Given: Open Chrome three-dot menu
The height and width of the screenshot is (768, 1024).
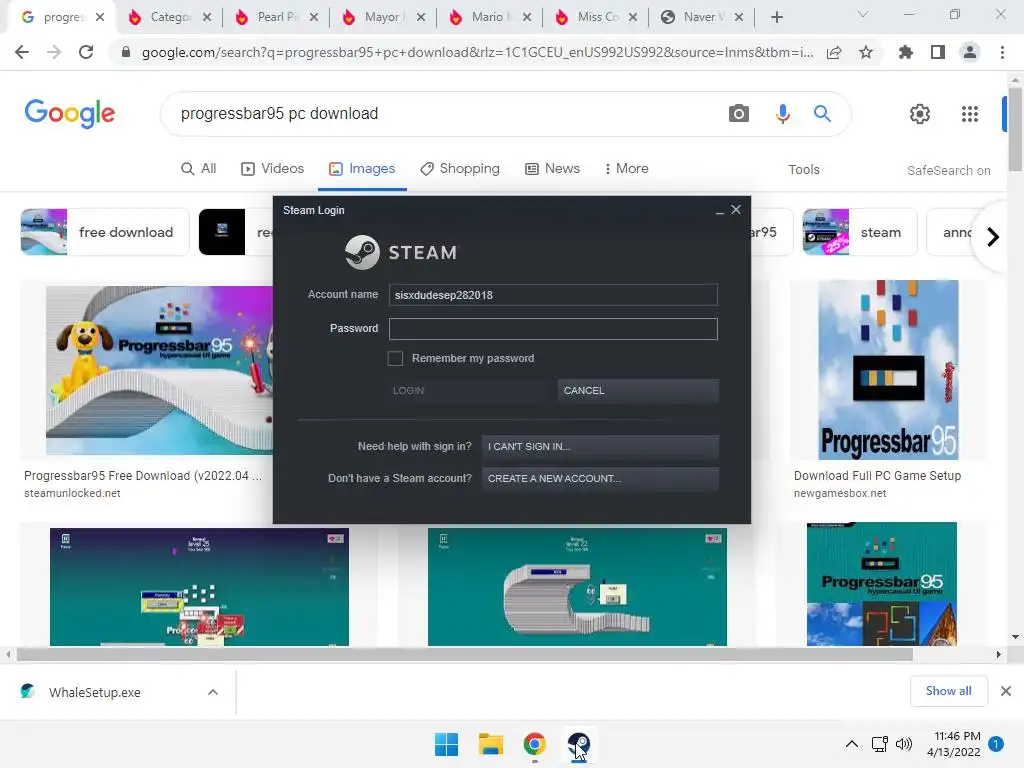Looking at the screenshot, I should click(1002, 52).
